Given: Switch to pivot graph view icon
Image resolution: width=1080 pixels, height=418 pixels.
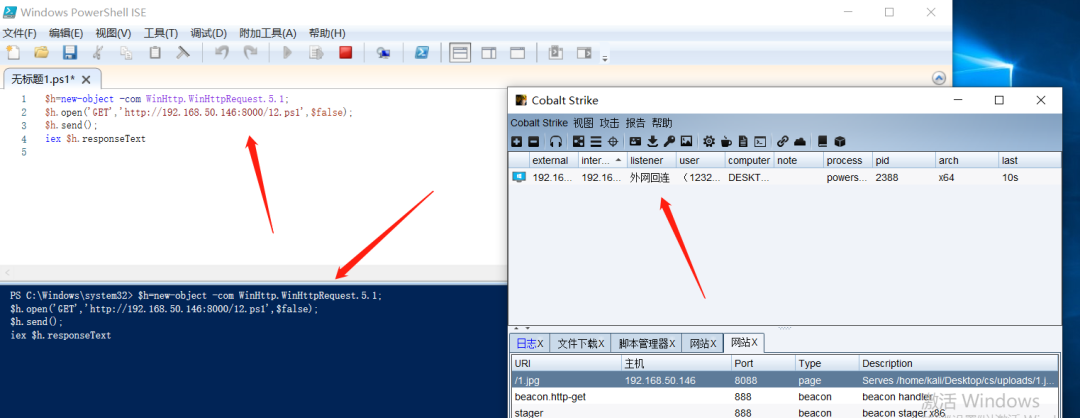Looking at the screenshot, I should (579, 141).
